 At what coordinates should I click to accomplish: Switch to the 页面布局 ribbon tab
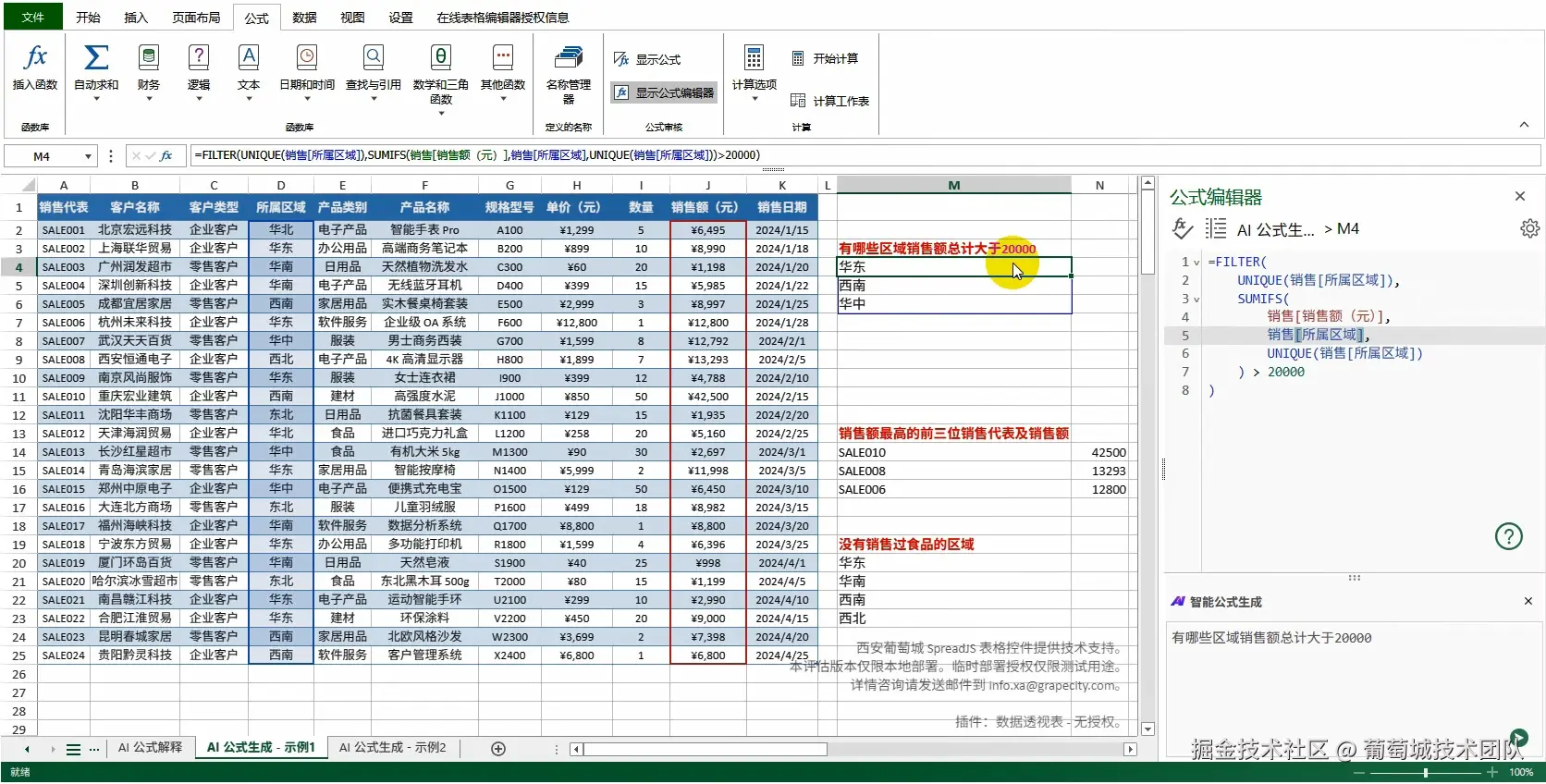[196, 18]
